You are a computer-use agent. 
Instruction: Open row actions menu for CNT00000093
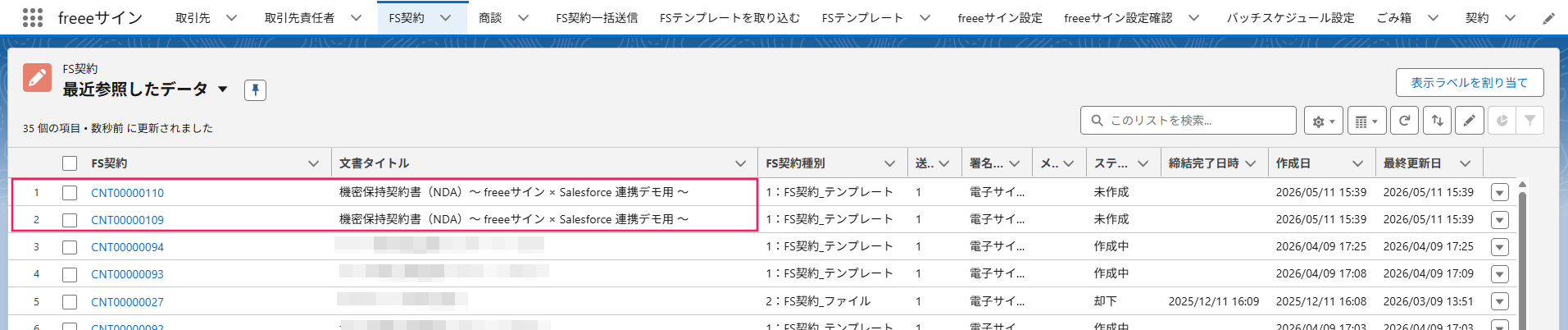coord(1500,274)
